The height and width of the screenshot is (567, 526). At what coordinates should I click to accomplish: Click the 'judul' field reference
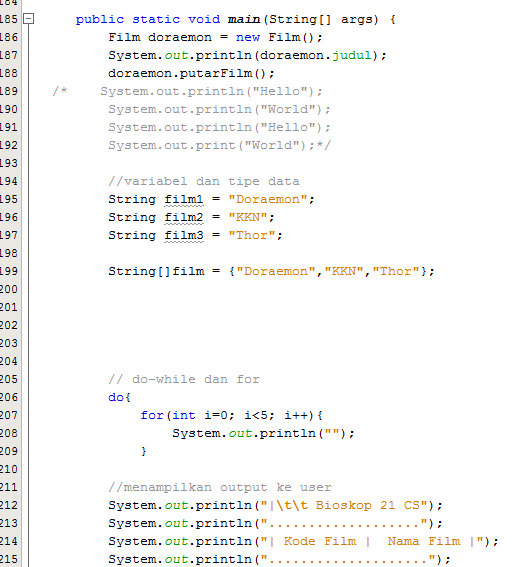click(352, 55)
